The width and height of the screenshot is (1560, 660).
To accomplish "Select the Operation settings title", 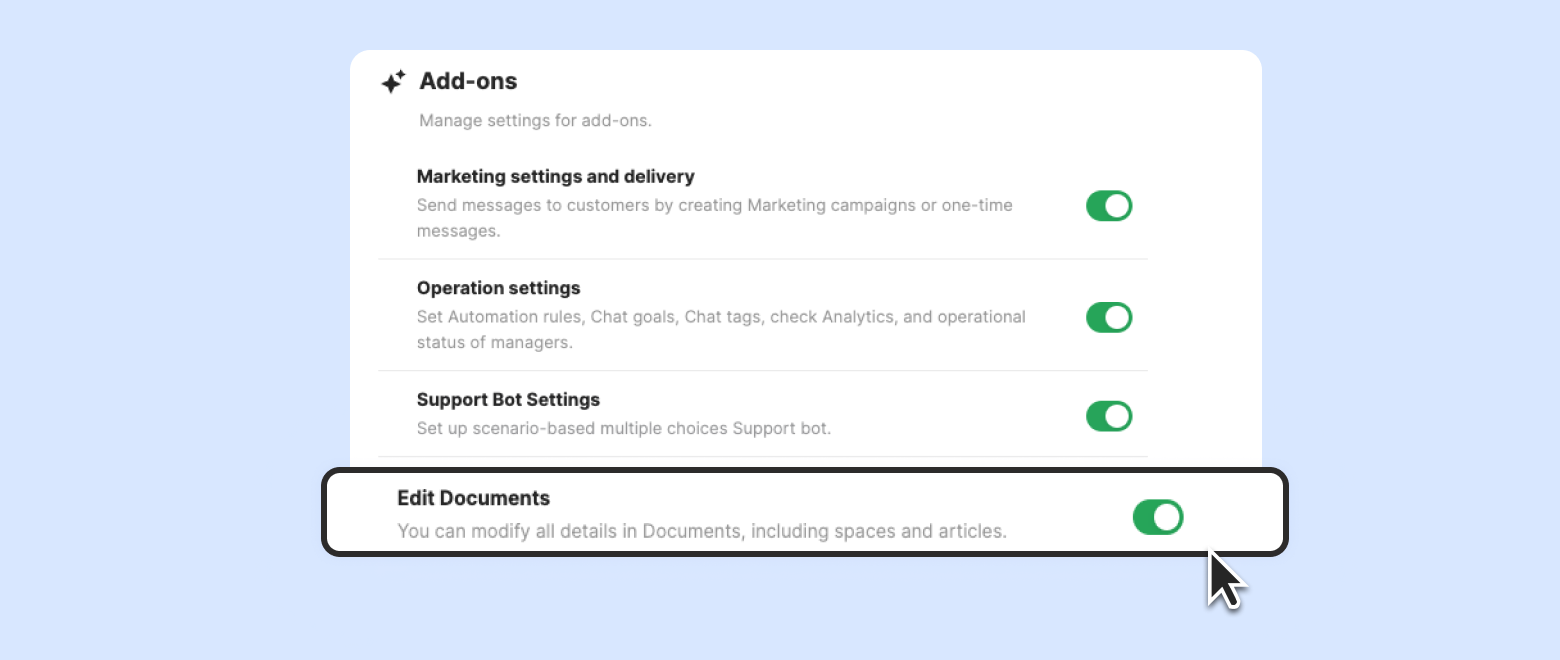I will pyautogui.click(x=498, y=288).
